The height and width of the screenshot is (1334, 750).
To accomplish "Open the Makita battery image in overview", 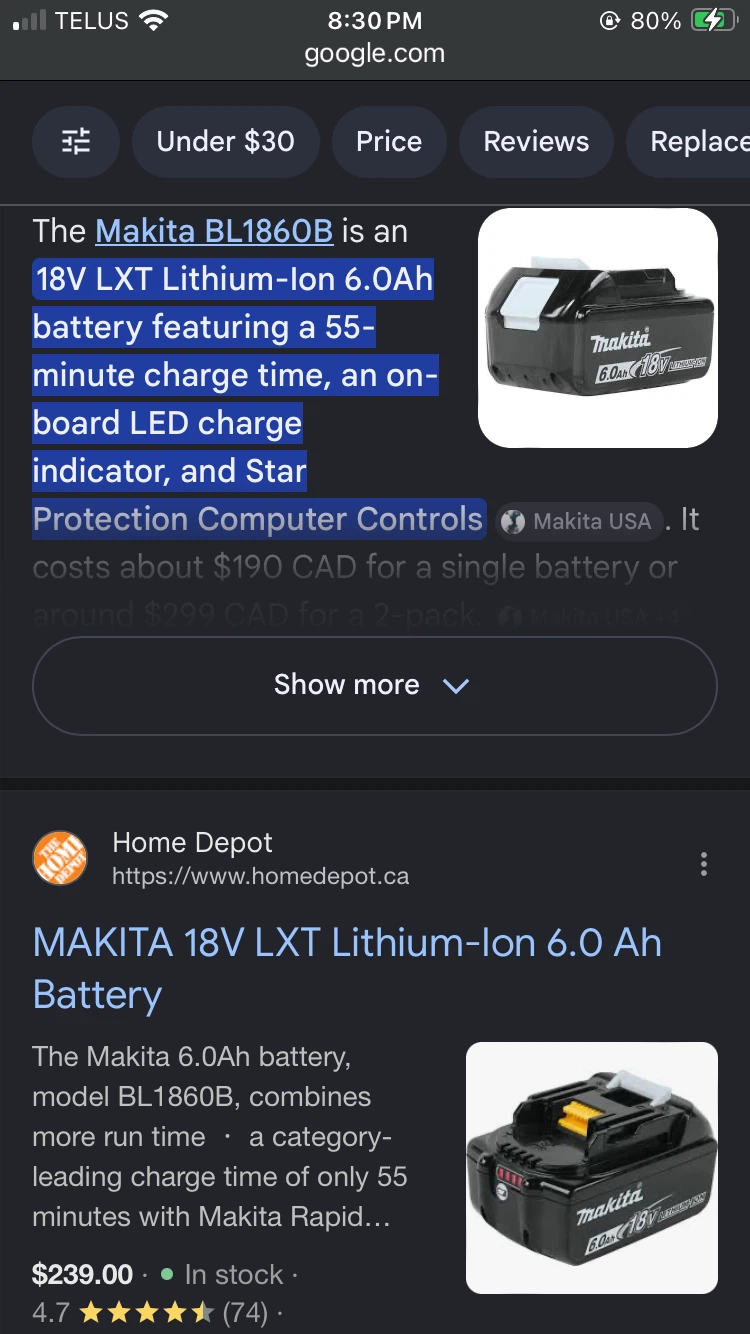I will click(598, 328).
